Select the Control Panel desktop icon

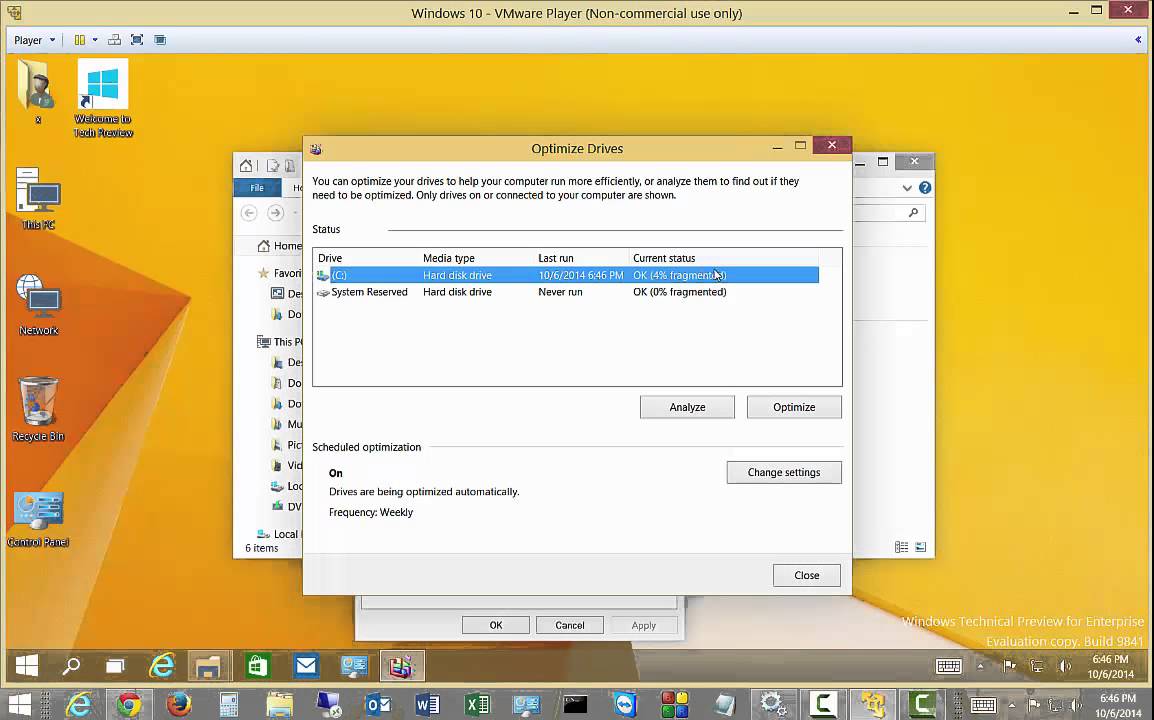tap(38, 519)
